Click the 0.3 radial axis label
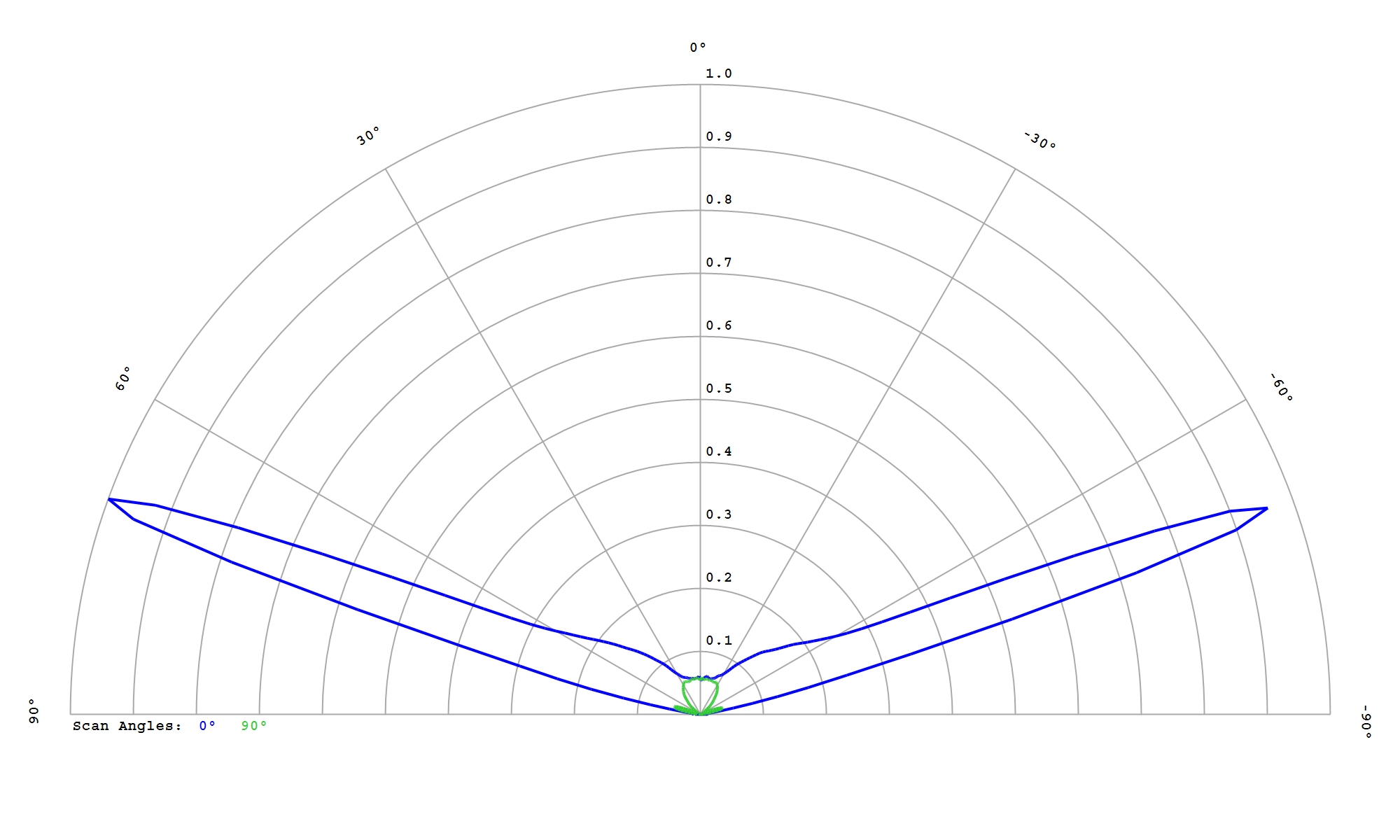Image resolution: width=1400 pixels, height=840 pixels. 718,514
